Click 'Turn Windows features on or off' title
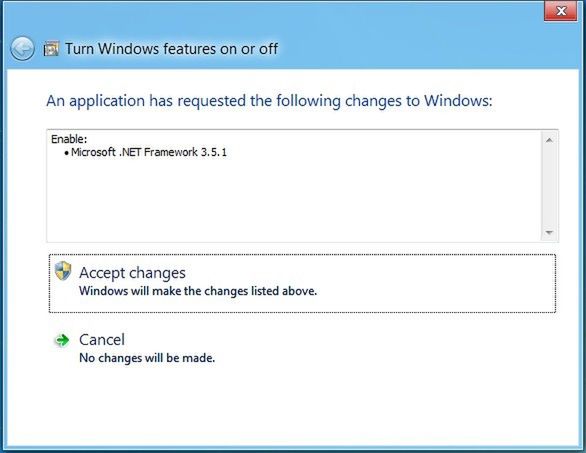The width and height of the screenshot is (586, 453). pos(172,49)
